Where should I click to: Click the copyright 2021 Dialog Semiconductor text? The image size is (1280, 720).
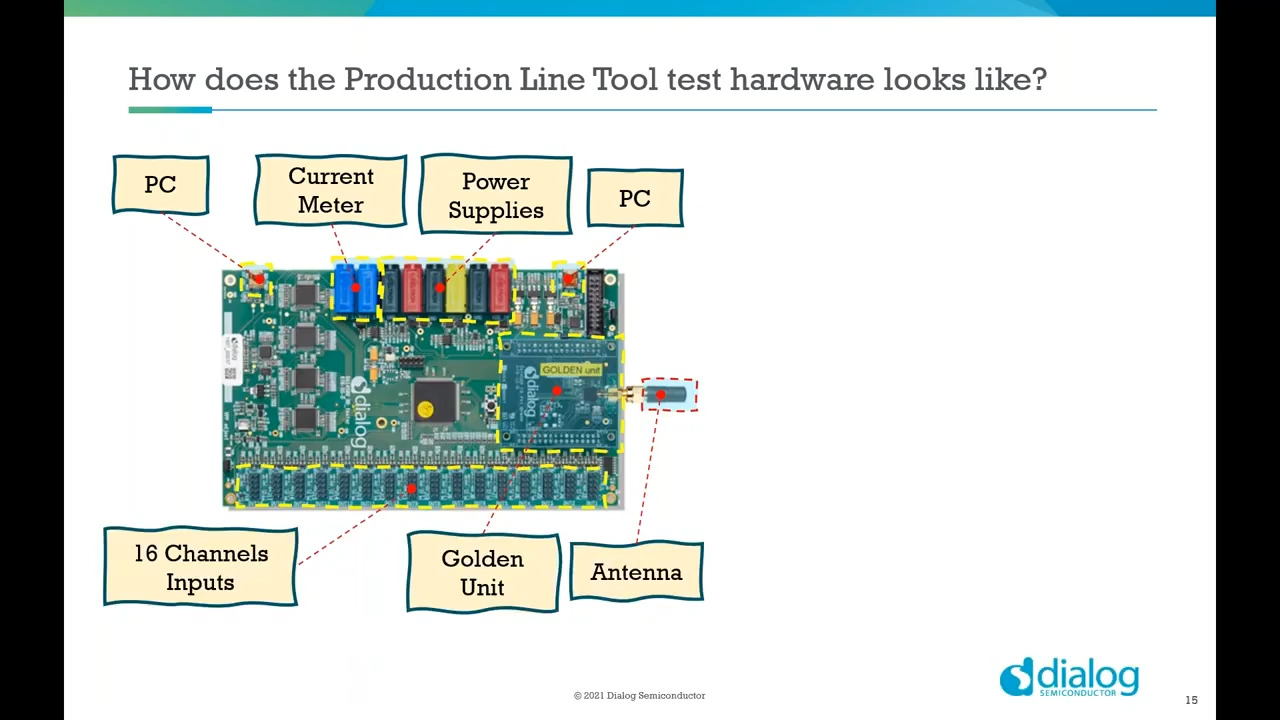coord(639,695)
